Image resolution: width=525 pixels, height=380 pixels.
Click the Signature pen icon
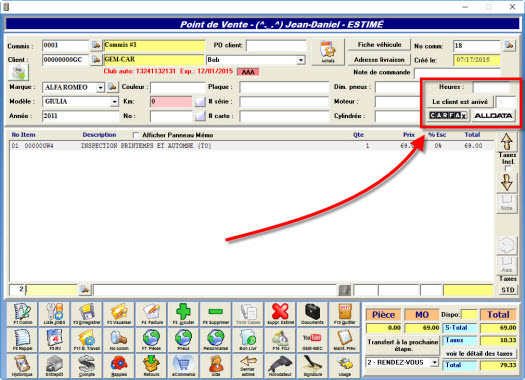tap(312, 366)
